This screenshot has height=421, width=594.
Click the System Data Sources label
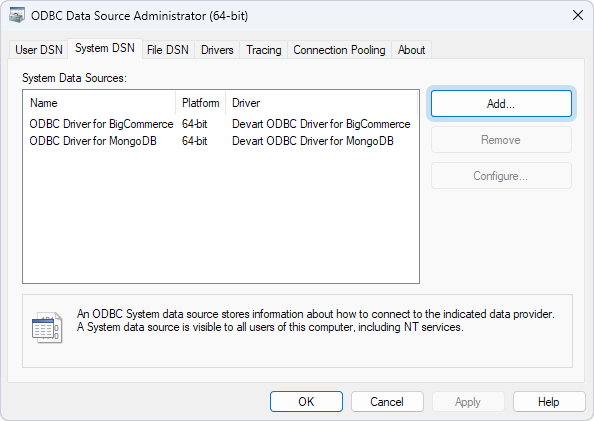click(74, 78)
